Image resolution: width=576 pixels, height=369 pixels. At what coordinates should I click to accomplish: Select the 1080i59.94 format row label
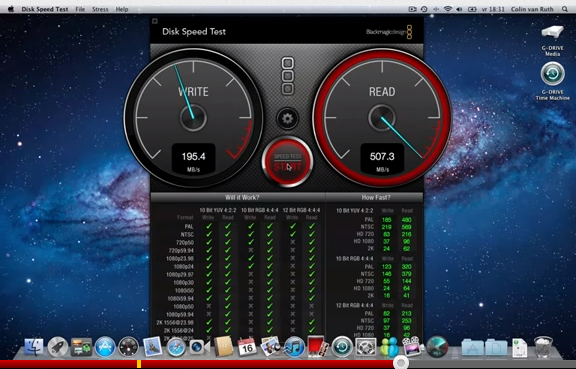[x=180, y=298]
